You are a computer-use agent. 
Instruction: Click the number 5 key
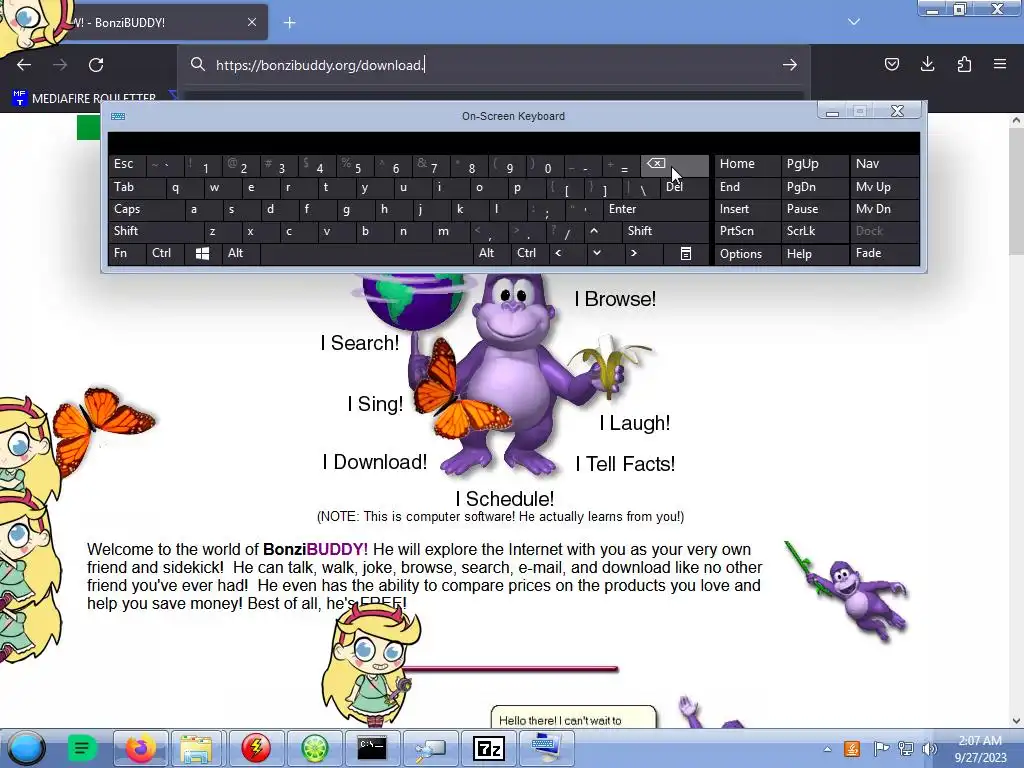point(356,166)
